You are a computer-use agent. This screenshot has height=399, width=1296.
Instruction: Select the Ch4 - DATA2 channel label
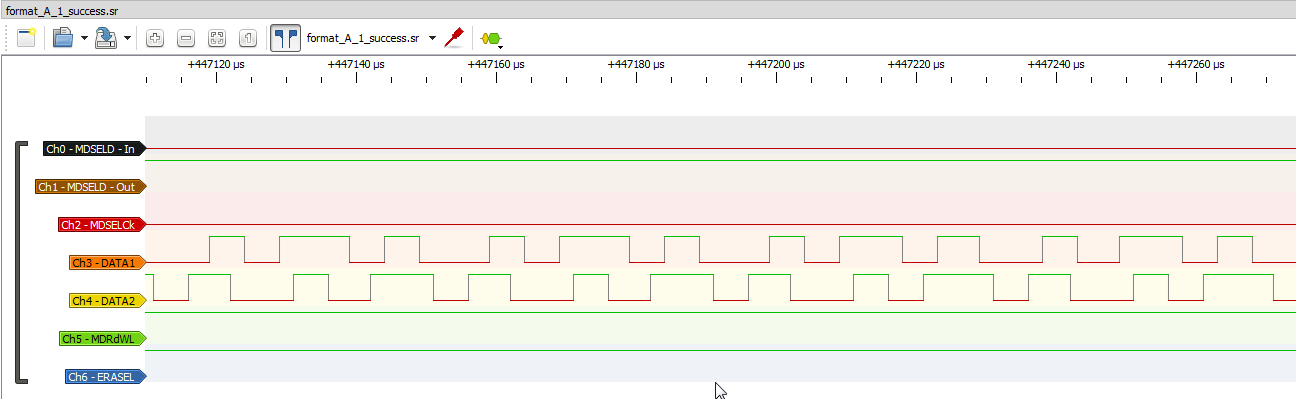pos(107,301)
